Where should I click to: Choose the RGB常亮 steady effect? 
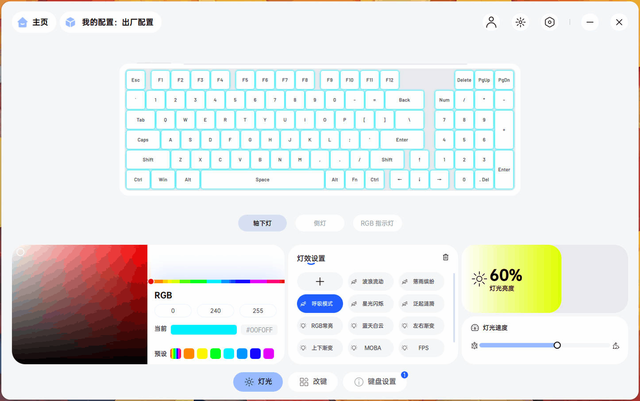click(x=320, y=326)
